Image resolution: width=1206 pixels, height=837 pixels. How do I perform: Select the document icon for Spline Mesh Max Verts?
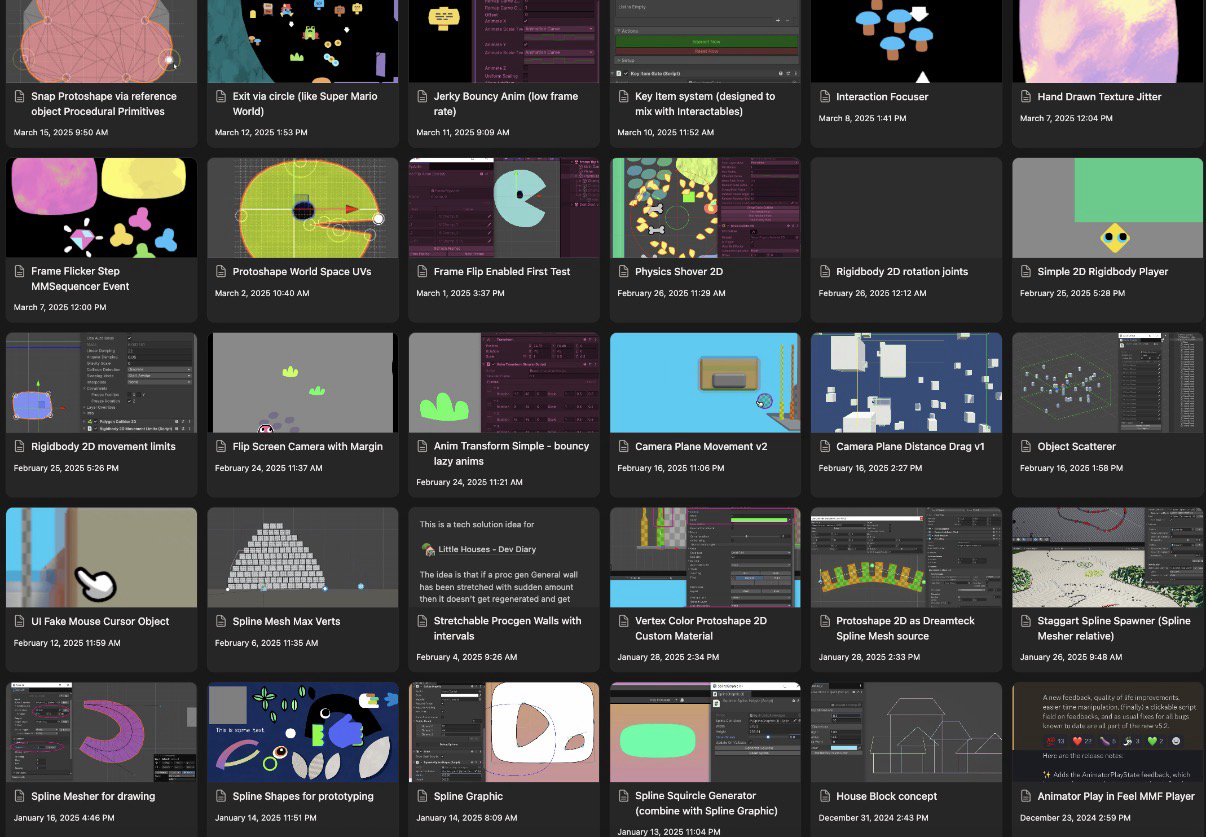click(x=221, y=622)
